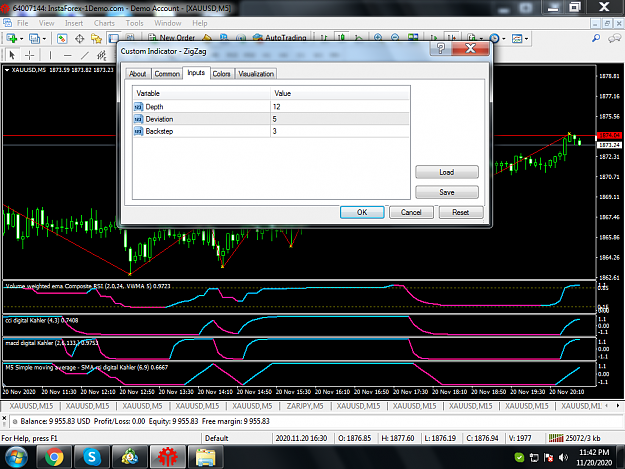Click the Templates toolbar icon
This screenshot has width=625, height=469.
click(x=517, y=39)
